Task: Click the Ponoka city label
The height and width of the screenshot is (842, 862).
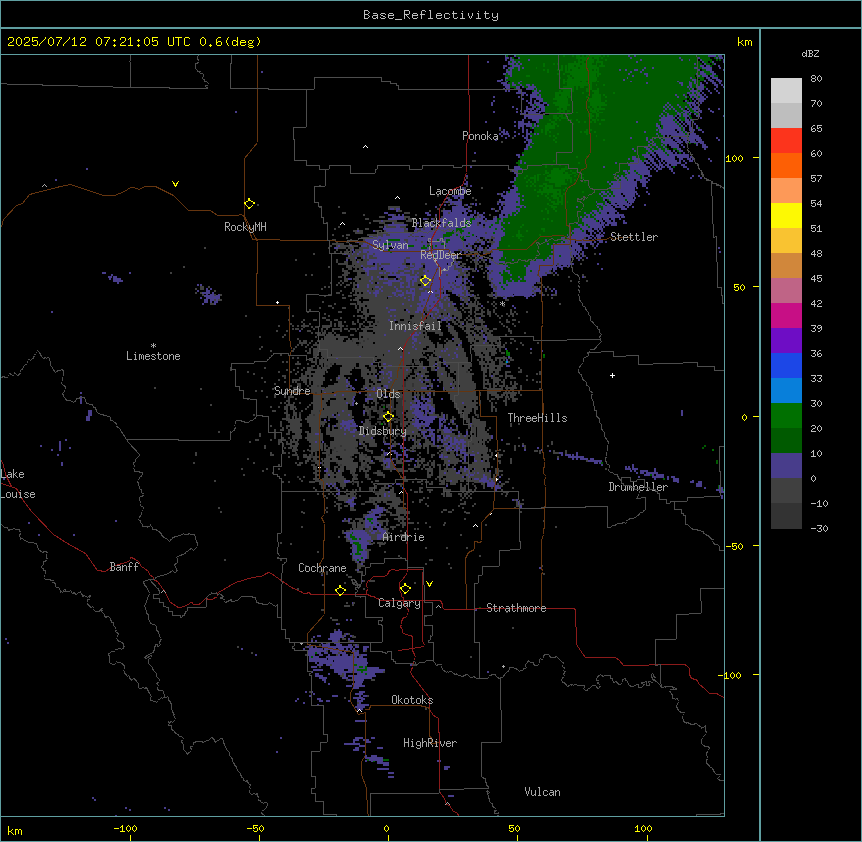Action: [480, 136]
